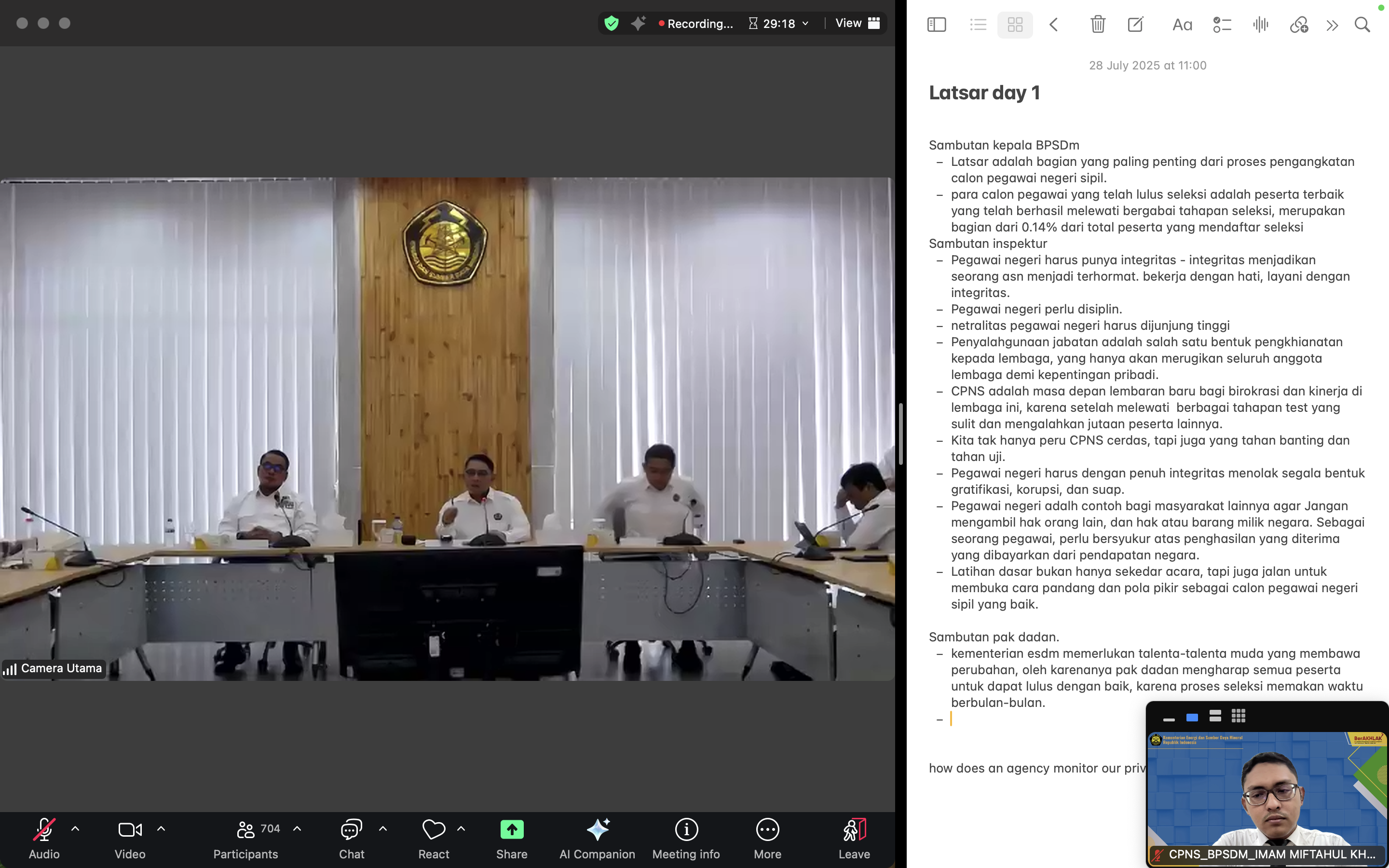1389x868 pixels.
Task: Expand the meeting timer dropdown arrow
Action: (805, 24)
